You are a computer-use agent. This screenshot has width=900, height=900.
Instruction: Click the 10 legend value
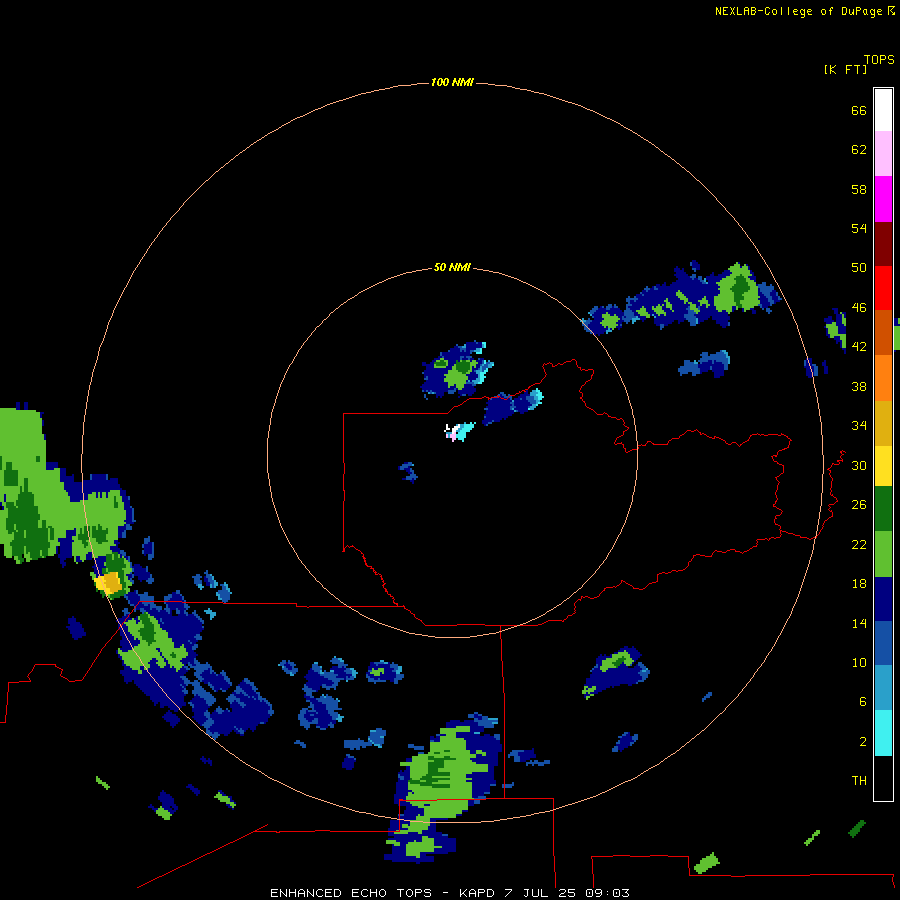[x=859, y=663]
